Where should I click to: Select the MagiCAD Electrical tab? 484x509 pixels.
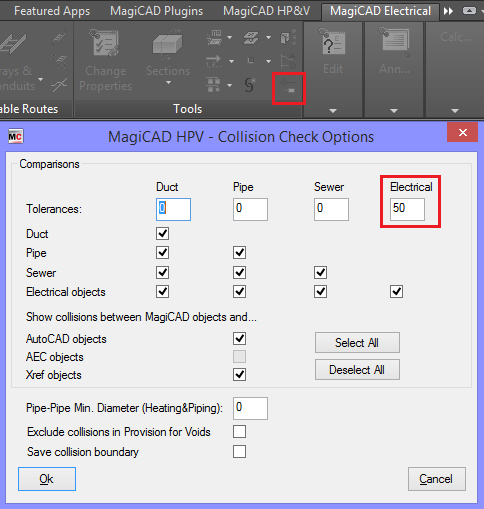[380, 11]
